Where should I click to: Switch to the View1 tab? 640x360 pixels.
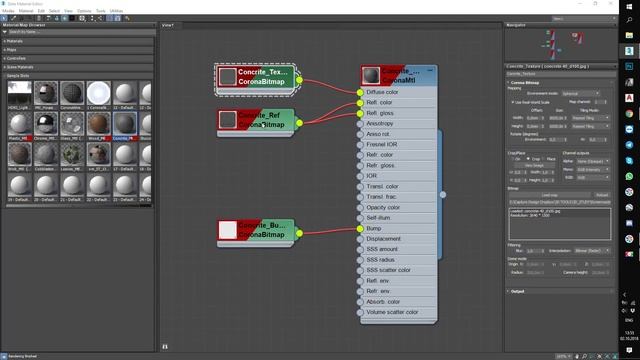(x=168, y=25)
